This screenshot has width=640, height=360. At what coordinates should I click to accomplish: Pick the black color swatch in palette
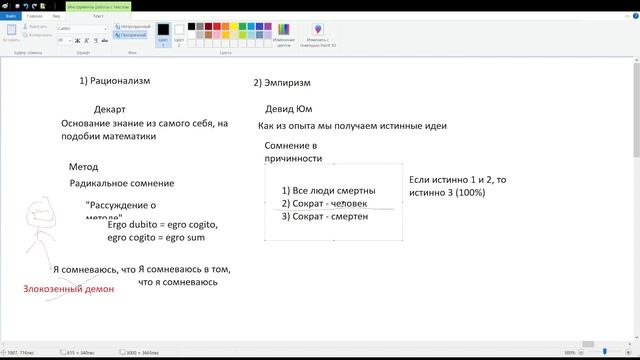pos(191,27)
